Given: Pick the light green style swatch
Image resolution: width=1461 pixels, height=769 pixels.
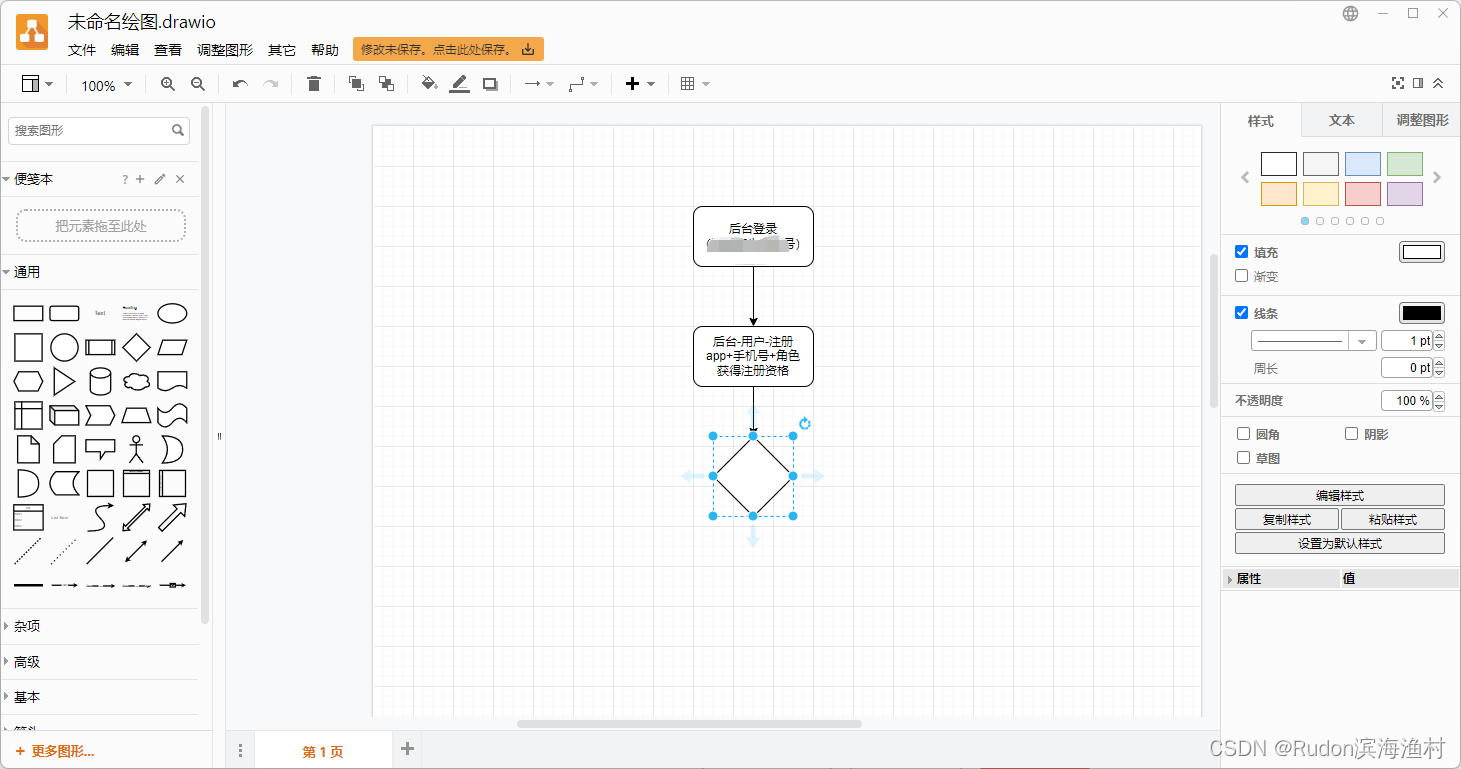Looking at the screenshot, I should [1405, 164].
